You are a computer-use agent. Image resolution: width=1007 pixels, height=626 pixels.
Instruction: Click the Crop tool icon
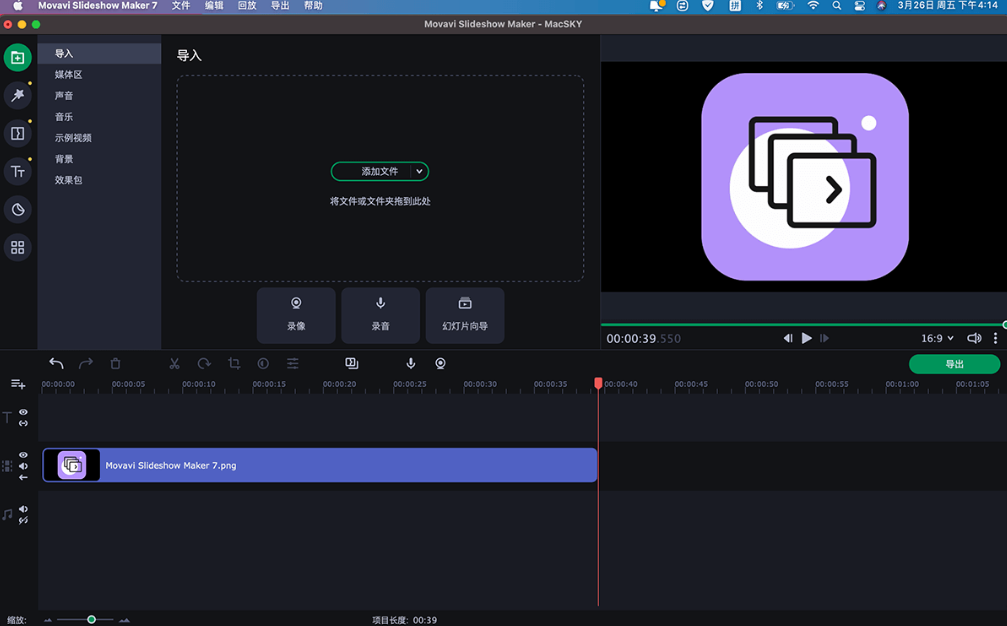click(x=234, y=364)
